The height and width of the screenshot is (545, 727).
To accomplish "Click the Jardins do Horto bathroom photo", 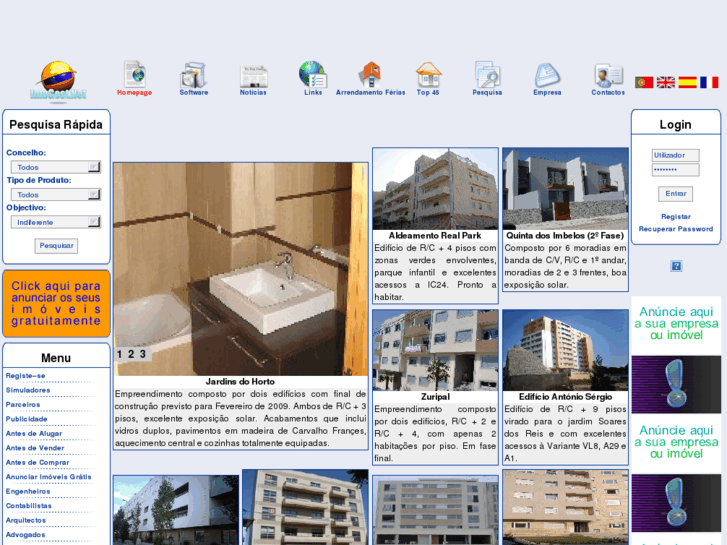I will (x=241, y=269).
